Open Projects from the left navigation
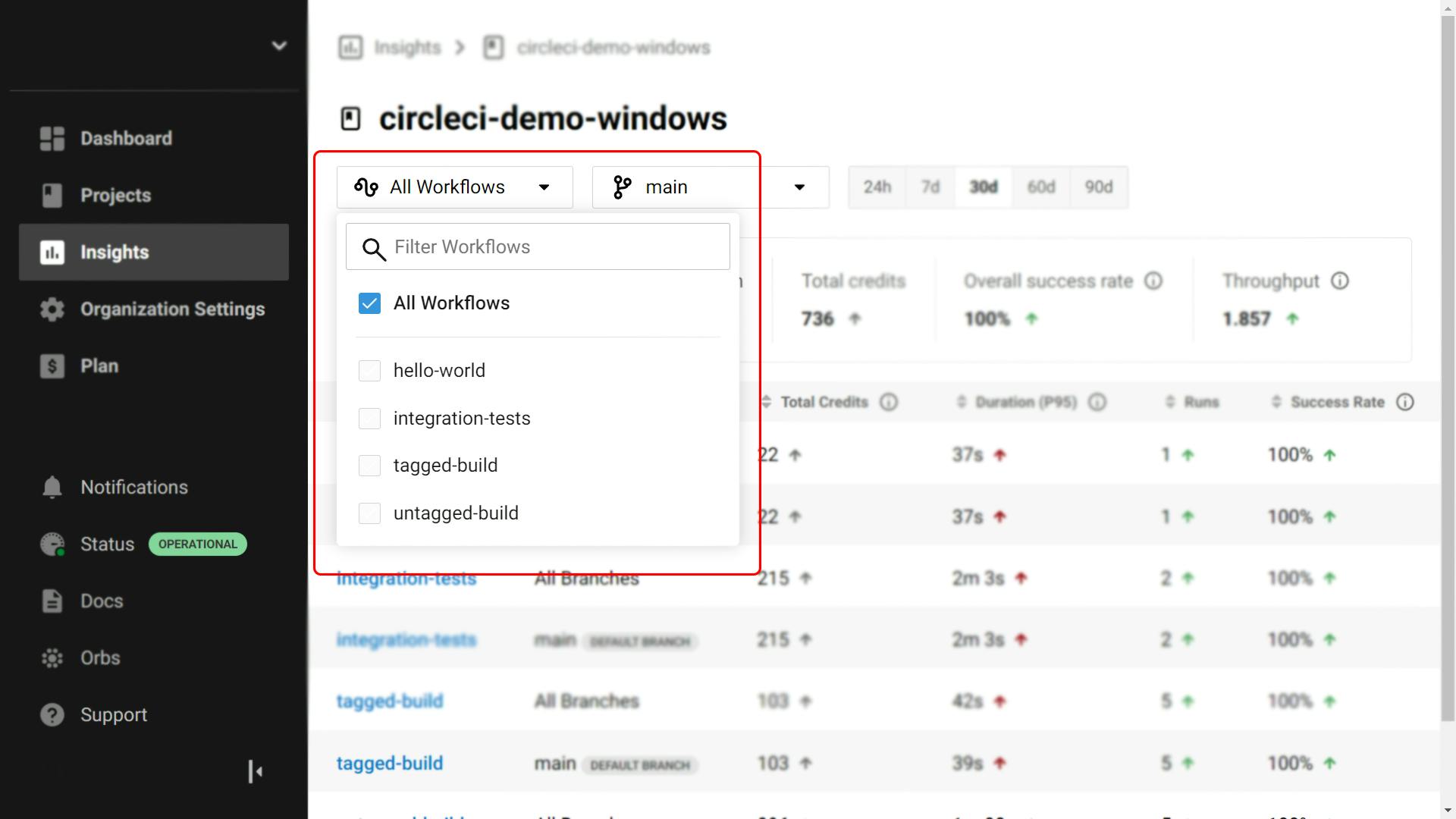Screen dimensions: 1456x819 115,195
